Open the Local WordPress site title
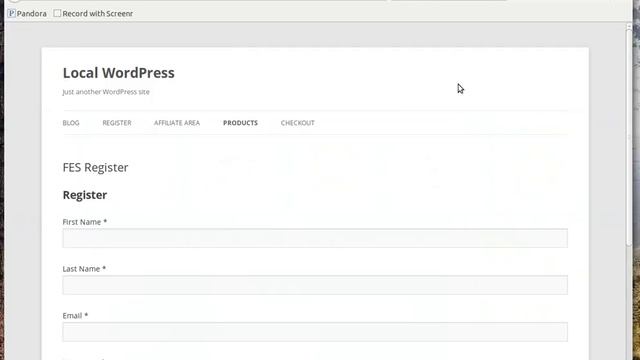This screenshot has height=360, width=640. [x=118, y=73]
